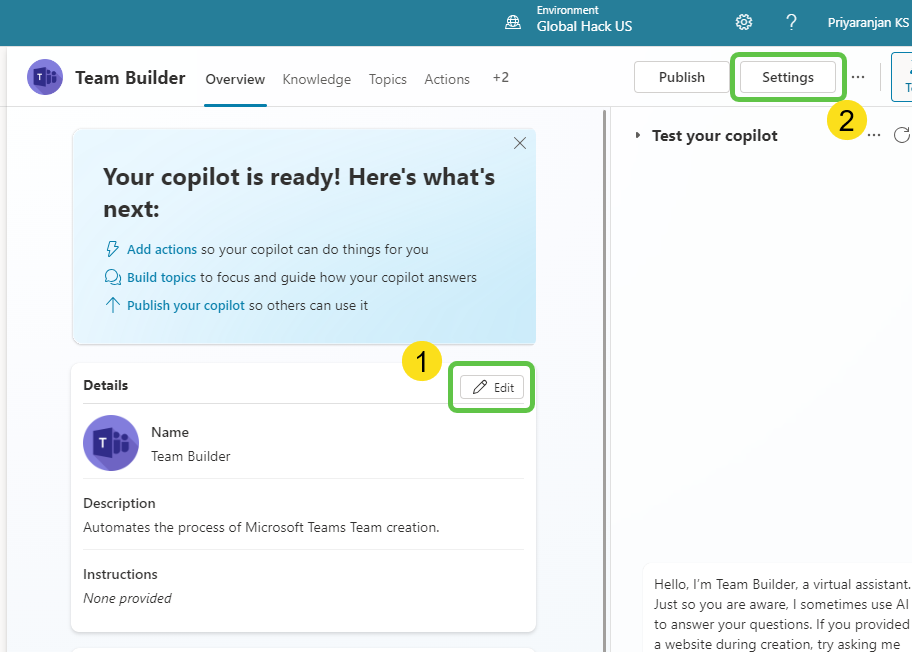Edit the copilot Details
The width and height of the screenshot is (912, 652).
492,387
